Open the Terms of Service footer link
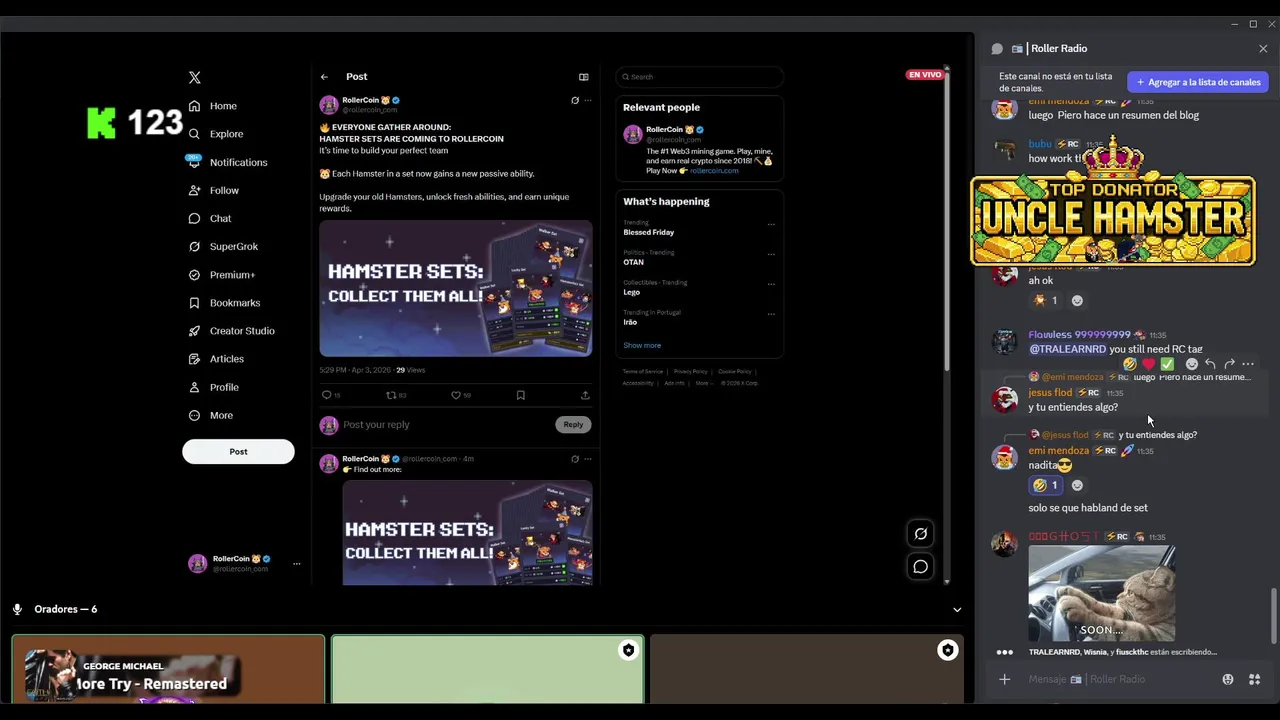This screenshot has height=720, width=1280. (x=643, y=372)
